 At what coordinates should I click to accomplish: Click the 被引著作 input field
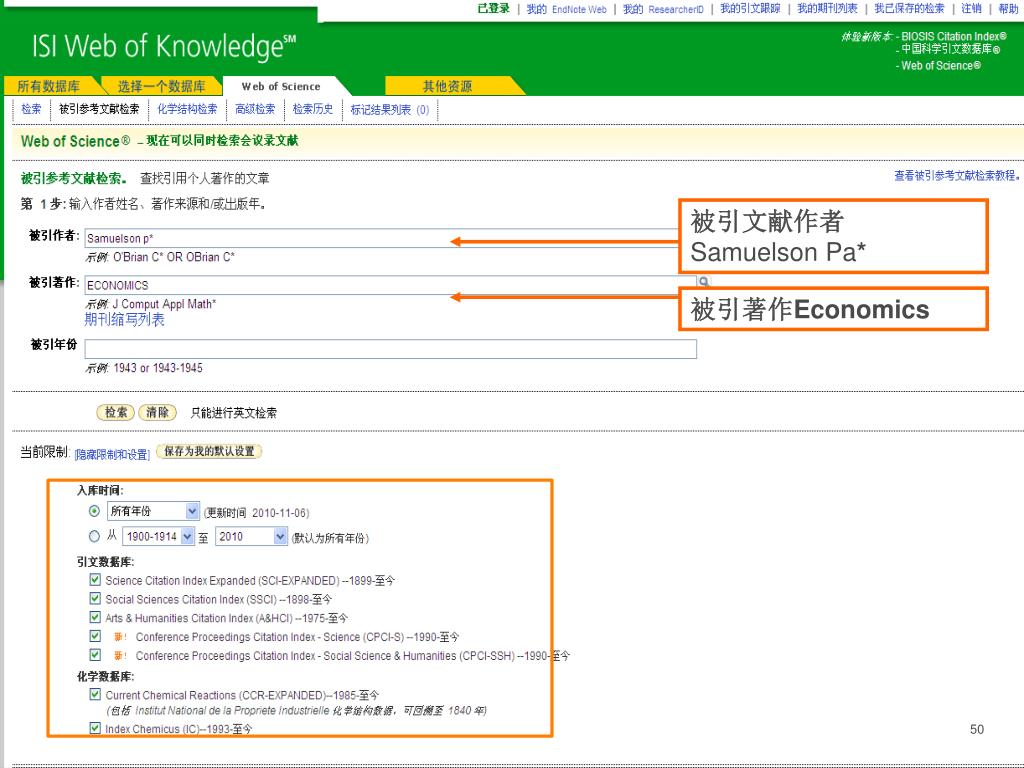pos(390,285)
